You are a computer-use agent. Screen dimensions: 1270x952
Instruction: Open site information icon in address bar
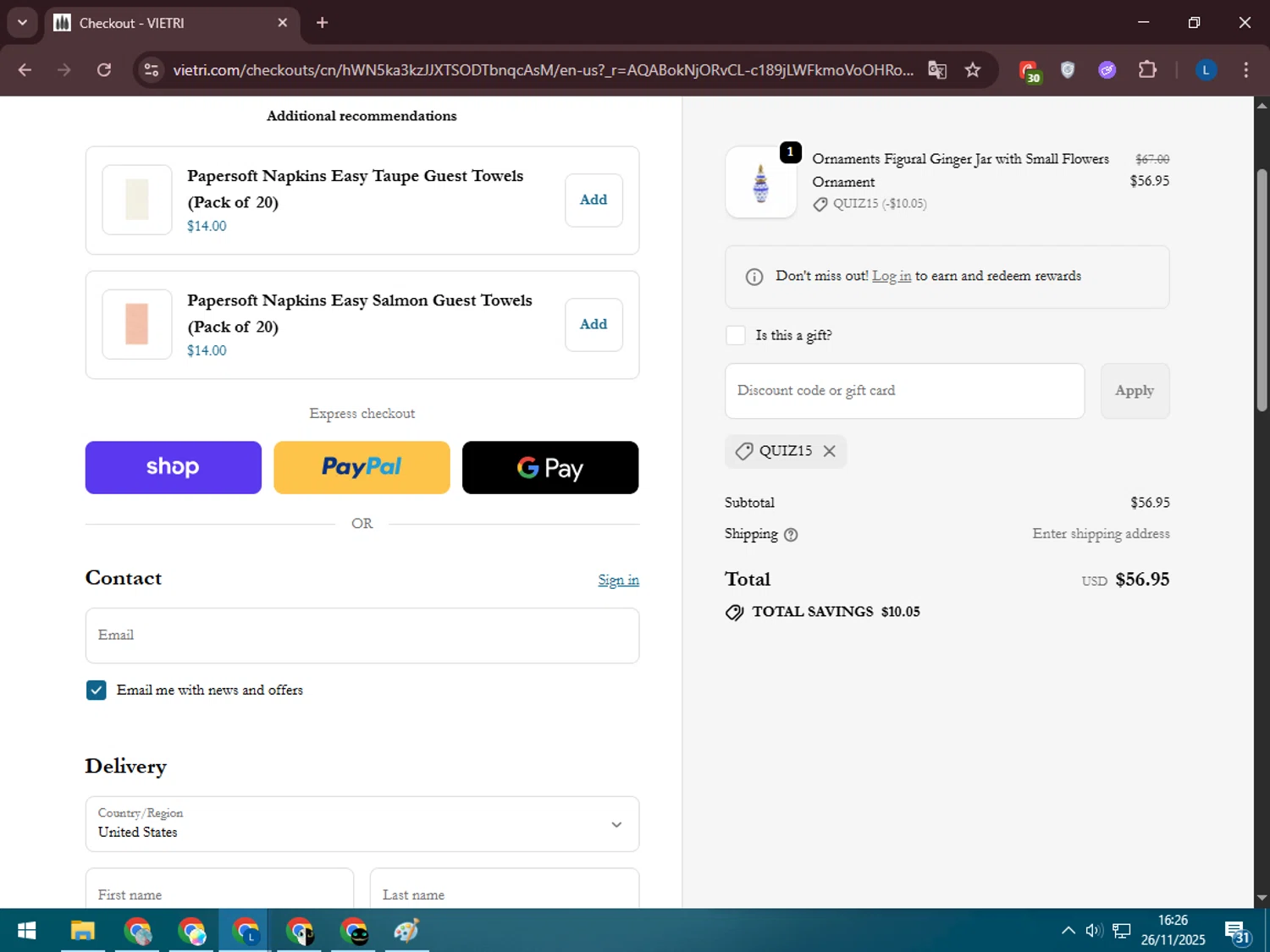[152, 70]
